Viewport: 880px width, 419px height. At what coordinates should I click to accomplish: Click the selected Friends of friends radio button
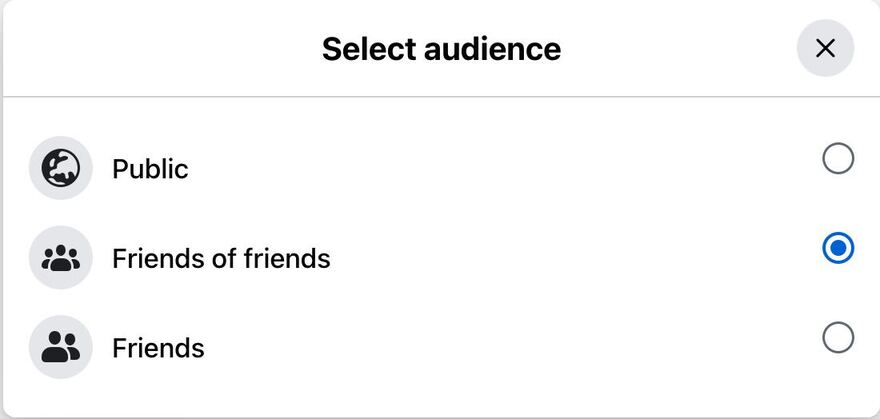click(838, 248)
